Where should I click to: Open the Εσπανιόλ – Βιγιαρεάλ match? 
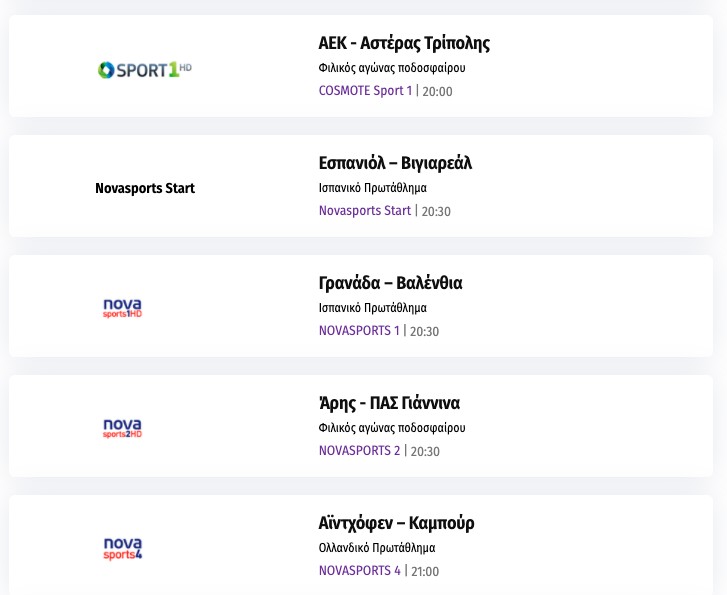[x=395, y=163]
